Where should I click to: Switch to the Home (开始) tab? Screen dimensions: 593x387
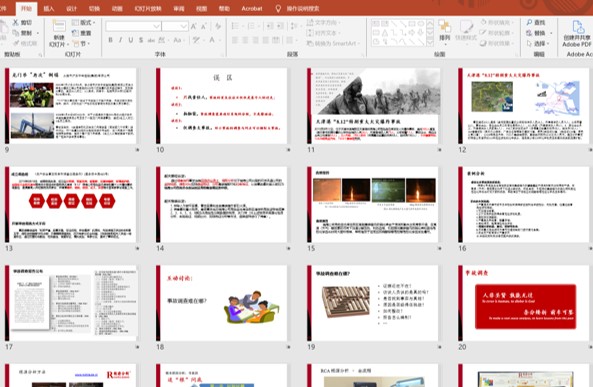click(26, 8)
